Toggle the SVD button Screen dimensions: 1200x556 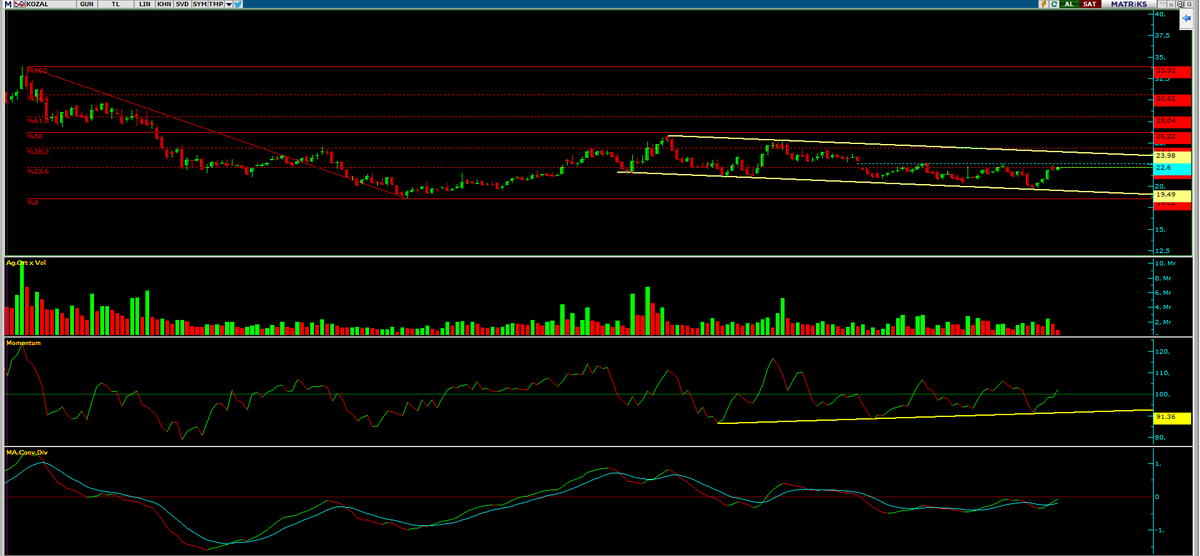182,5
